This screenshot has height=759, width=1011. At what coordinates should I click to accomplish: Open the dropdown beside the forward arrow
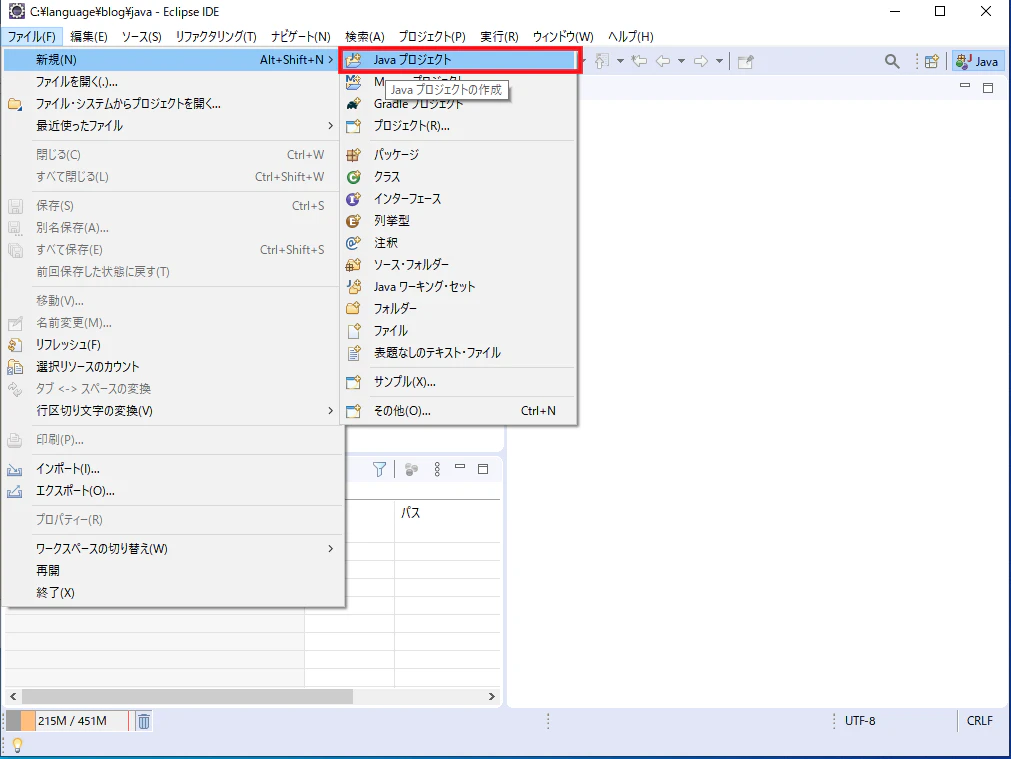tap(719, 61)
